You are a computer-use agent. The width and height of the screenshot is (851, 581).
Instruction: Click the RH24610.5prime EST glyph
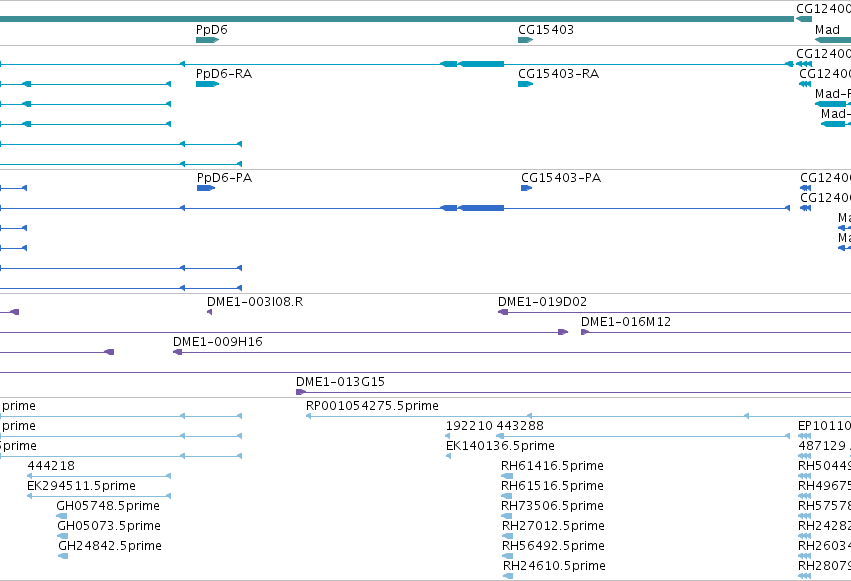[508, 576]
